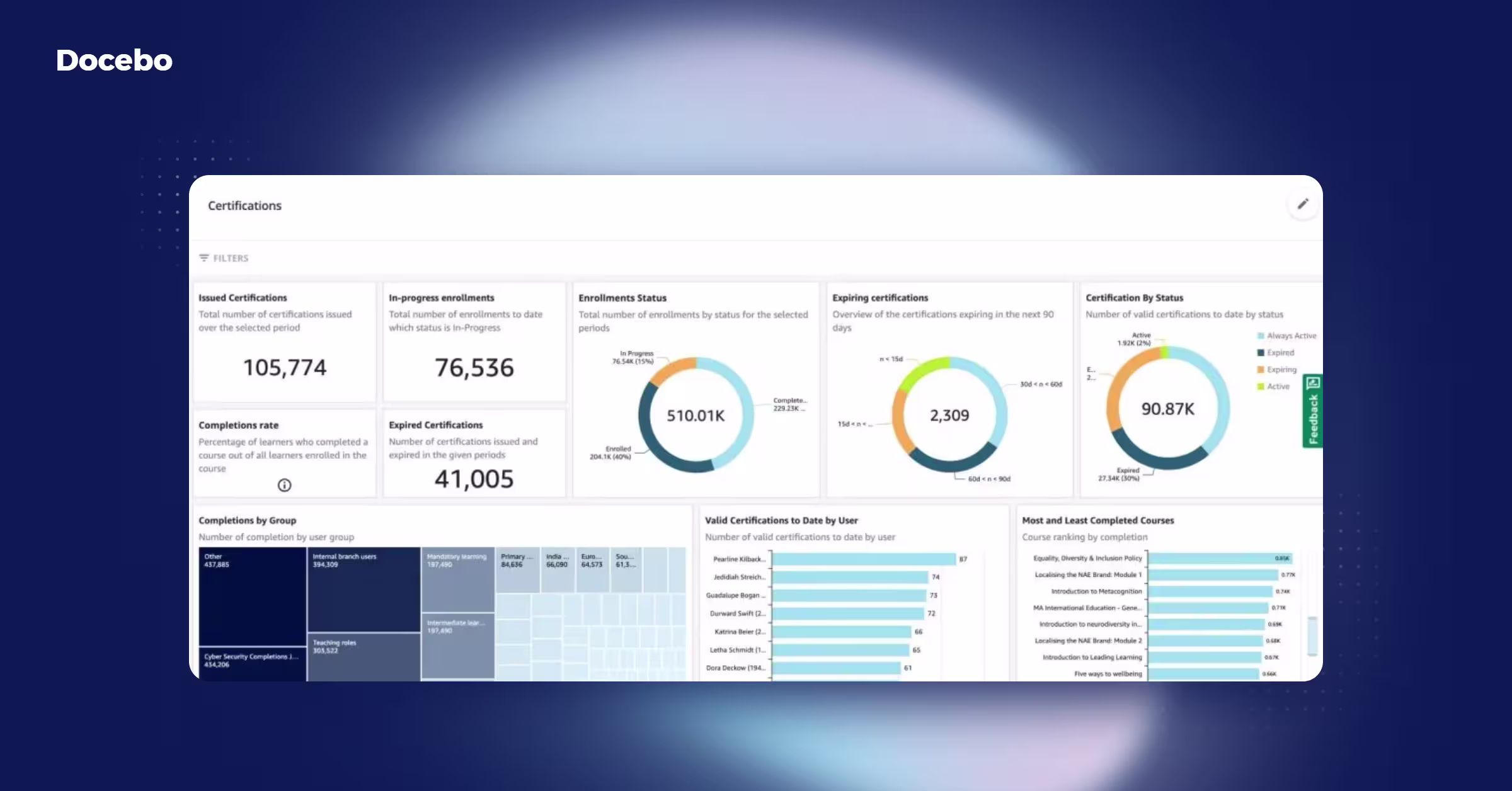Click the Expired 27.34K (30%) label
The height and width of the screenshot is (791, 1512).
[x=1119, y=474]
